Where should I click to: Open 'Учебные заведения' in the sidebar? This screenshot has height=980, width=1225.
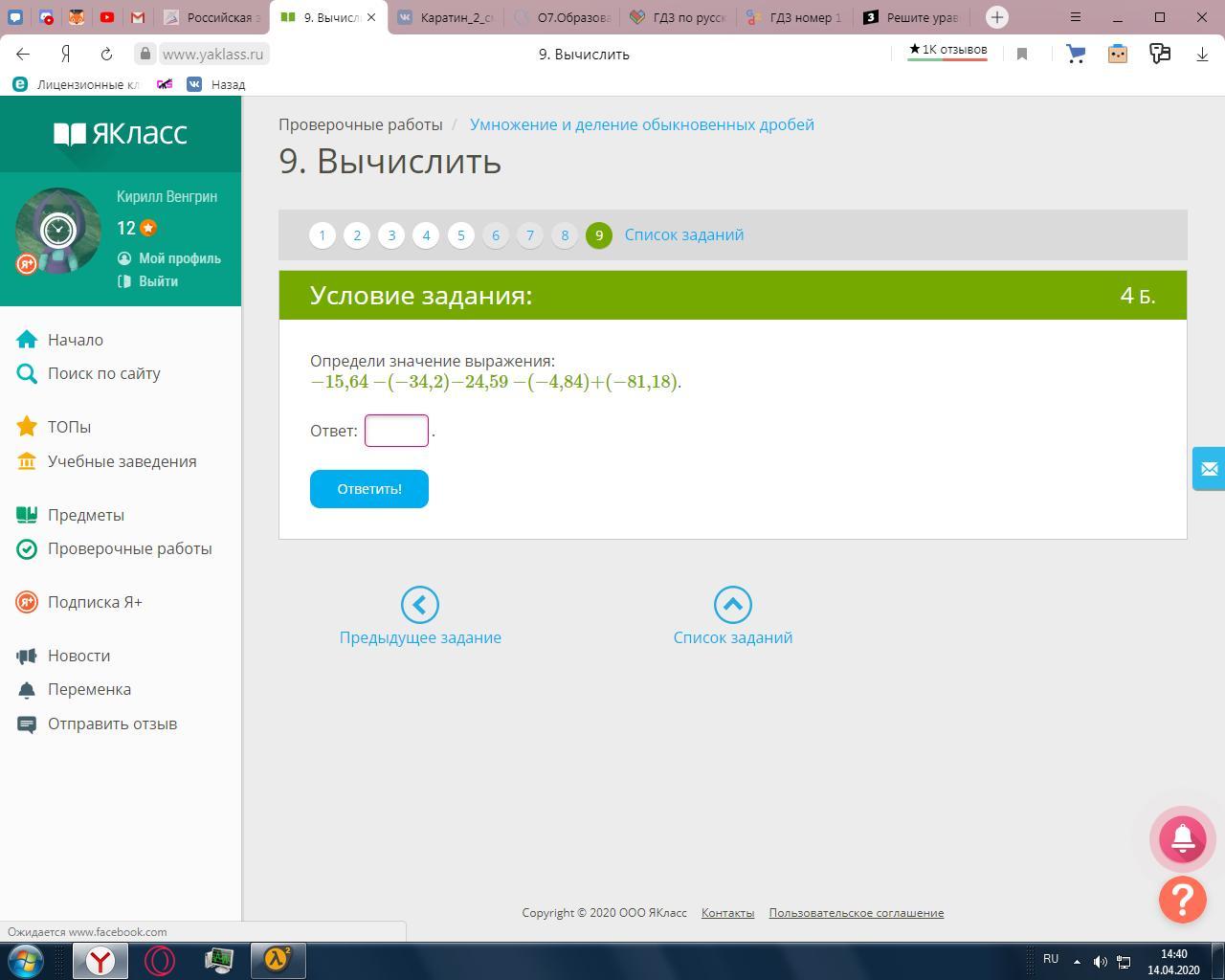coord(107,461)
